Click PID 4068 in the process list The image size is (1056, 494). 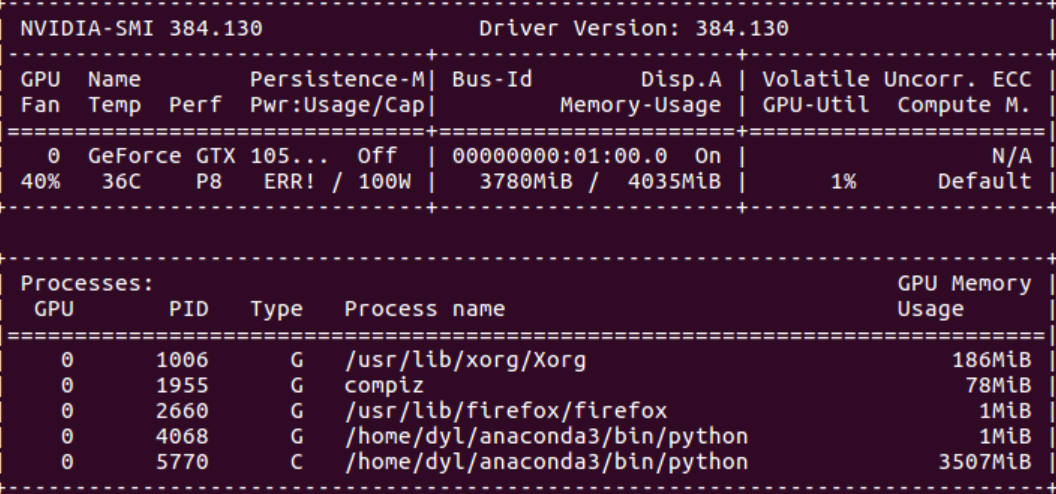182,437
